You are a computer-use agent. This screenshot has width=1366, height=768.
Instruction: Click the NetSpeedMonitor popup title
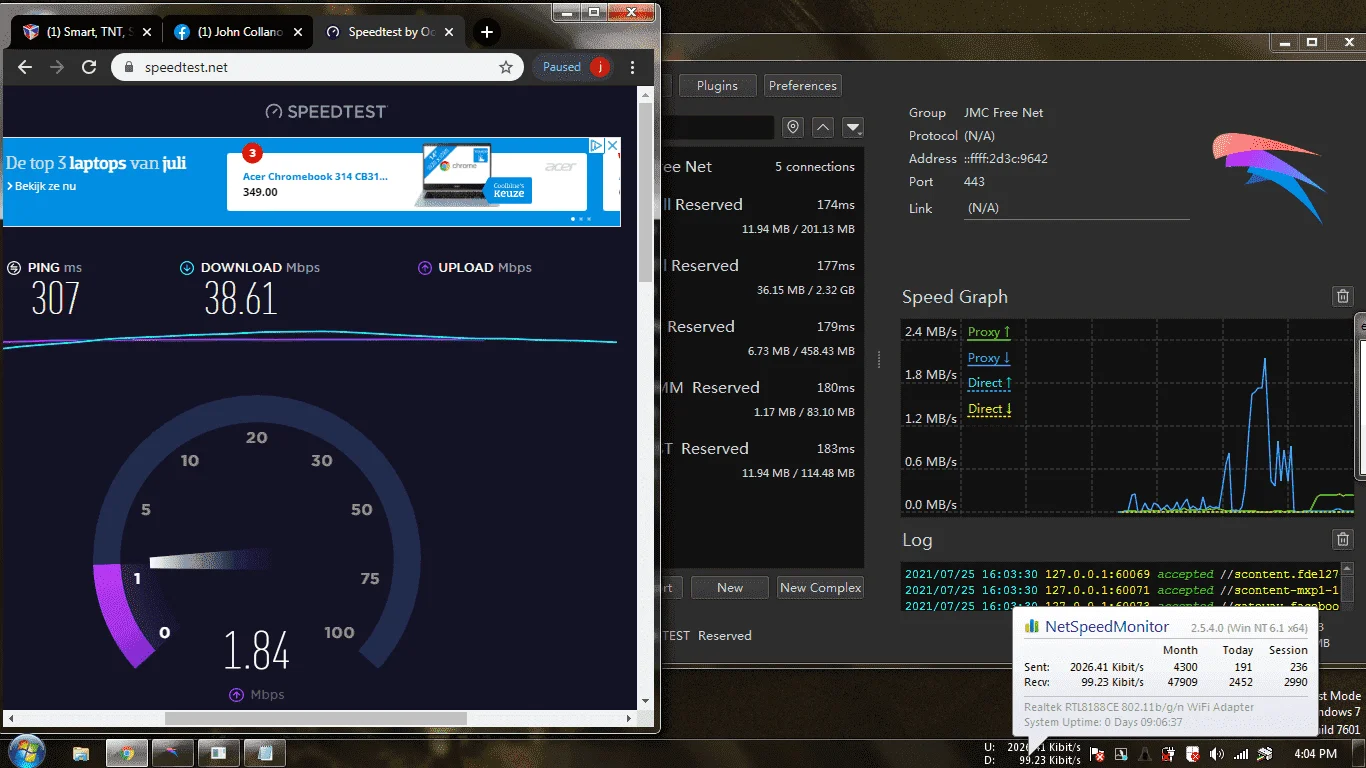[1107, 627]
